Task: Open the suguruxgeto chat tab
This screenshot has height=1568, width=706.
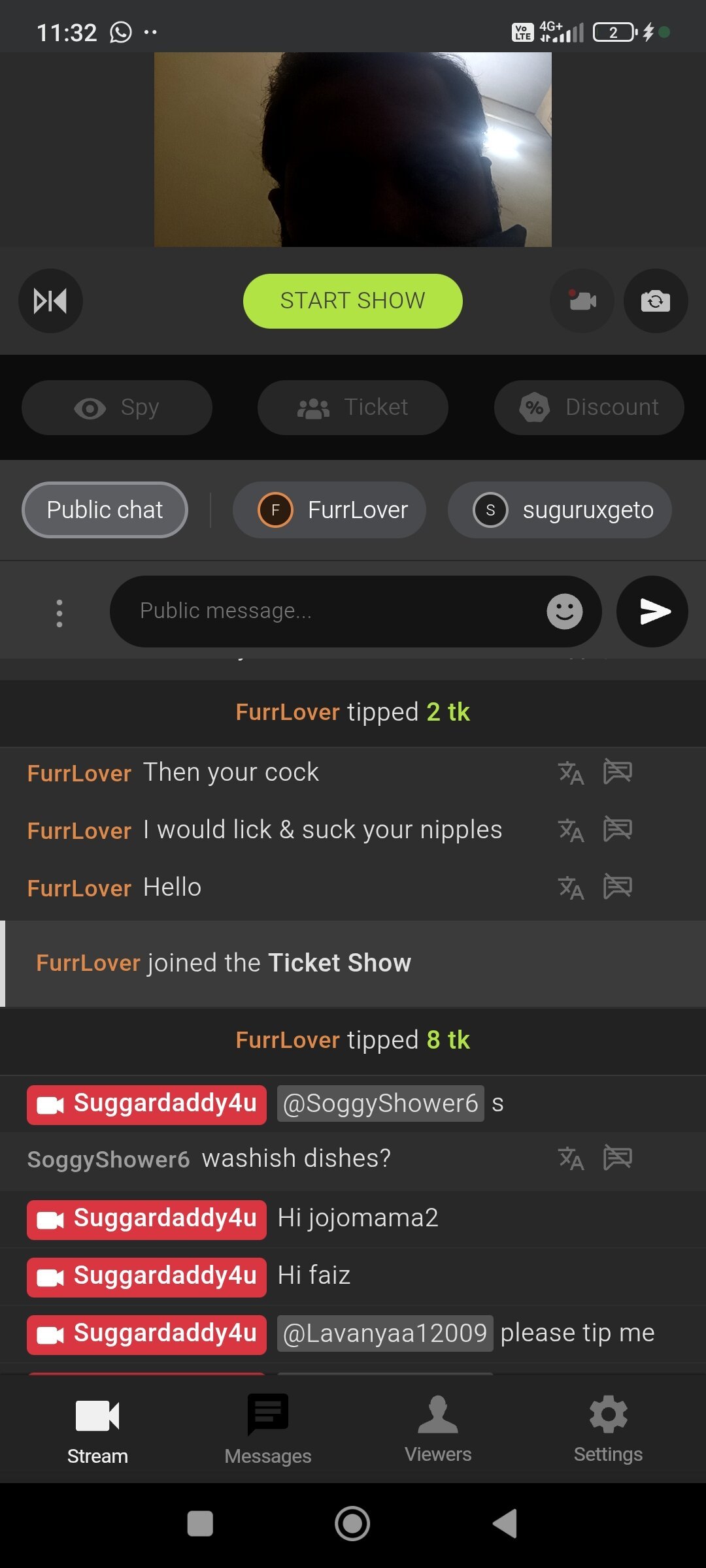Action: (x=560, y=510)
